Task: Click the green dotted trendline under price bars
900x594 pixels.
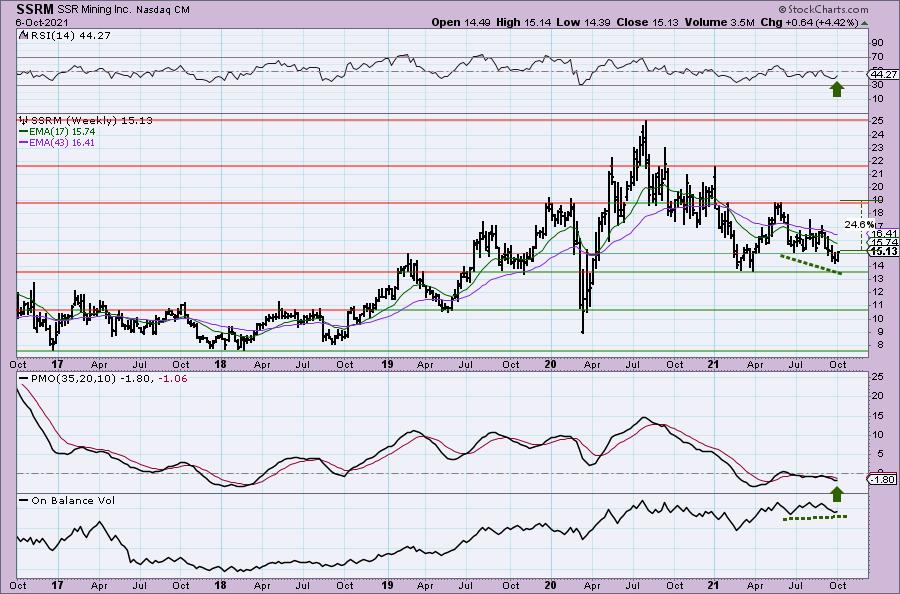Action: (811, 266)
